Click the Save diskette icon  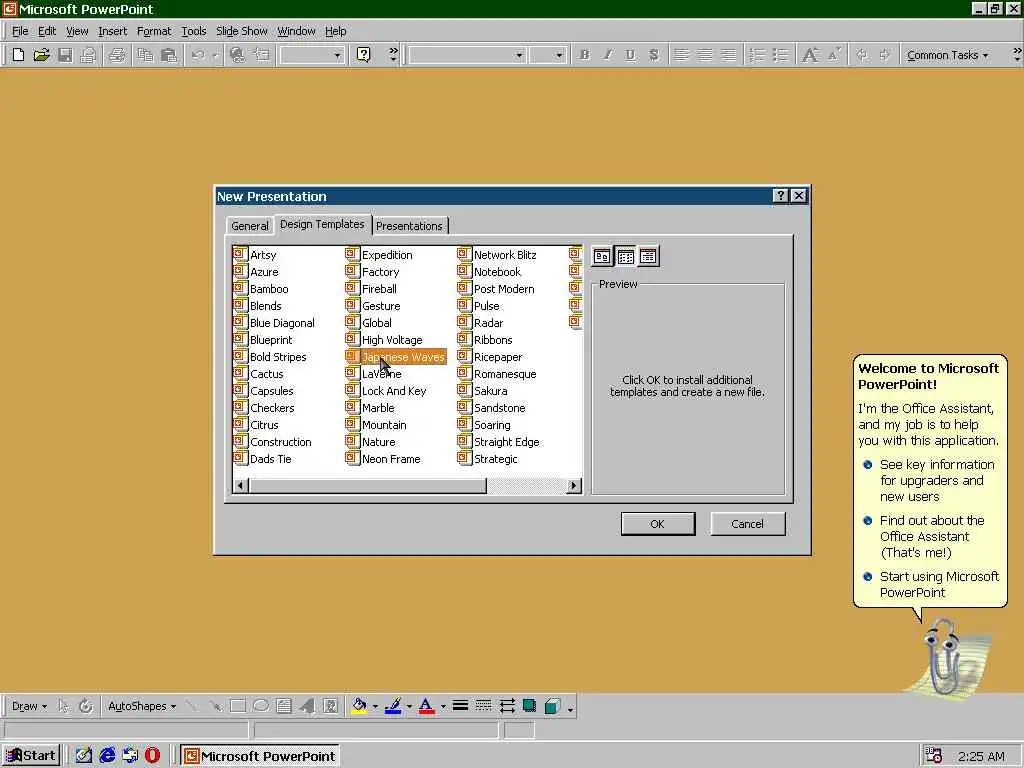point(65,55)
